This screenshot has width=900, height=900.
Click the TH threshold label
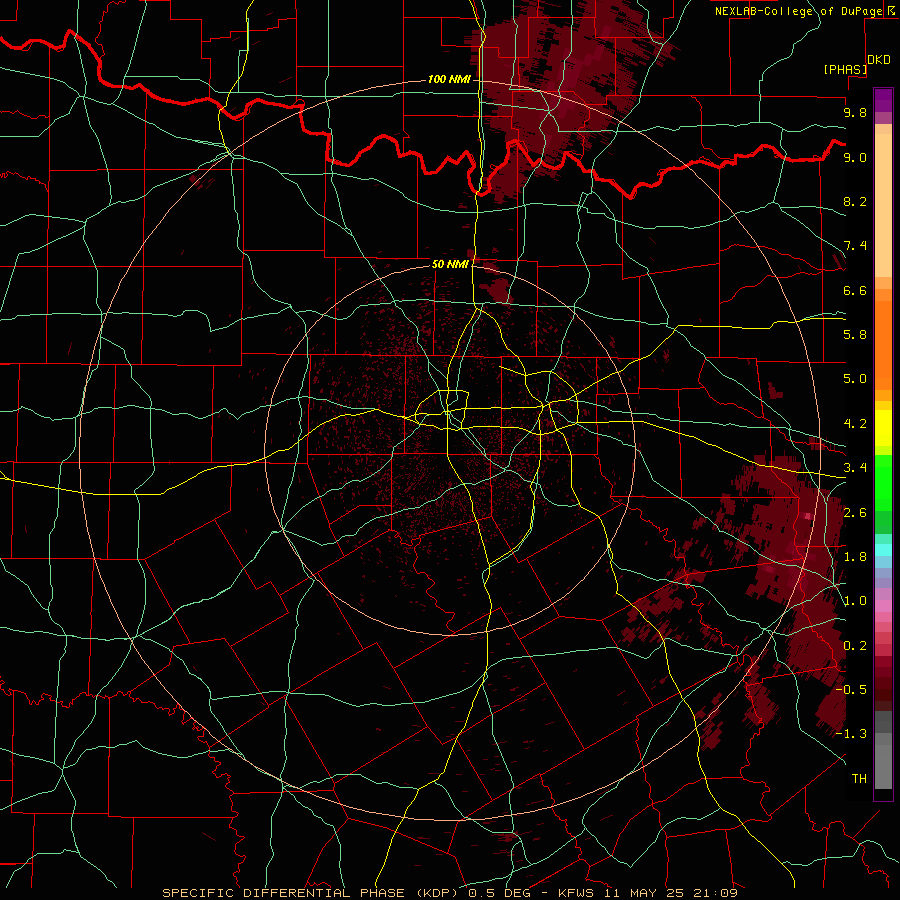859,779
